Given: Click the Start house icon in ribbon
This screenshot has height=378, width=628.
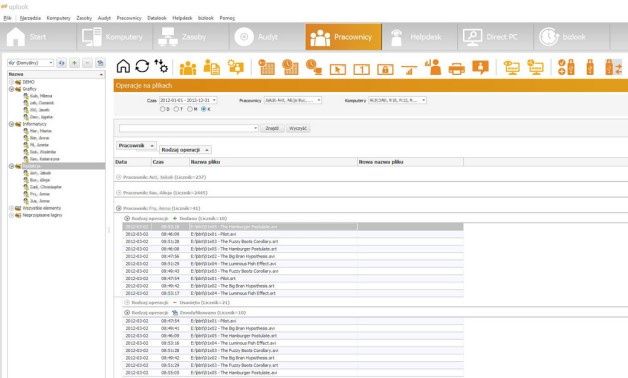Looking at the screenshot, I should [x=16, y=37].
